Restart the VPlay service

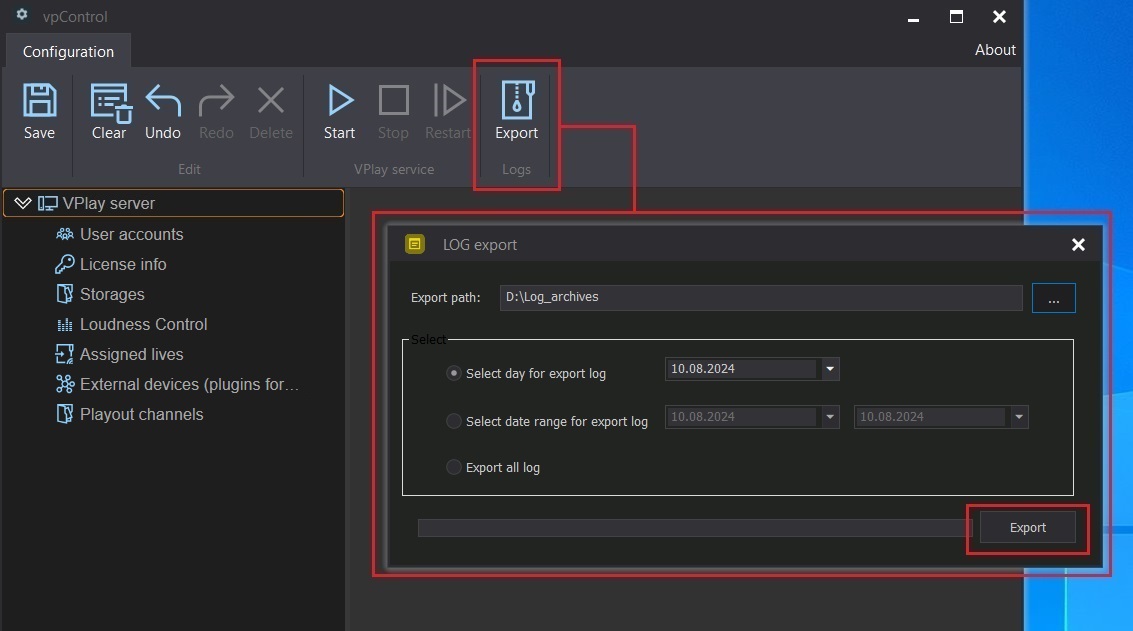coord(448,100)
